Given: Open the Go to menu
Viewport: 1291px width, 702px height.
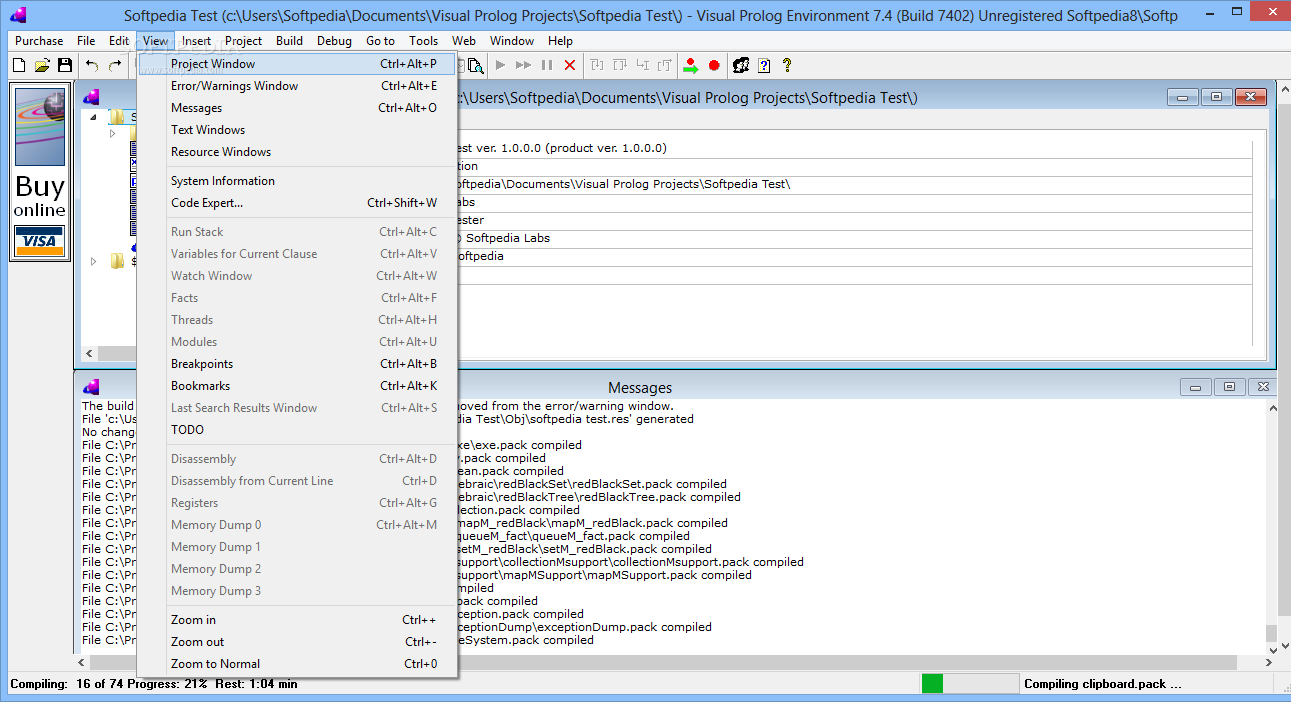Looking at the screenshot, I should [x=380, y=41].
